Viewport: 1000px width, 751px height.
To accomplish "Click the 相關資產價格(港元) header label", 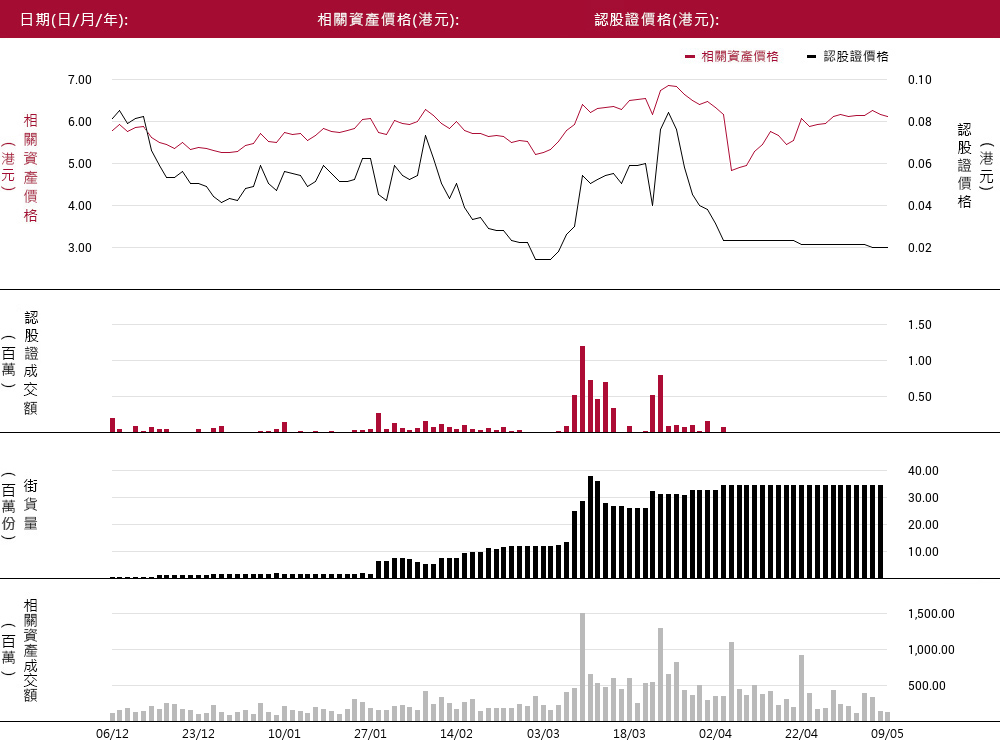I will pyautogui.click(x=388, y=20).
